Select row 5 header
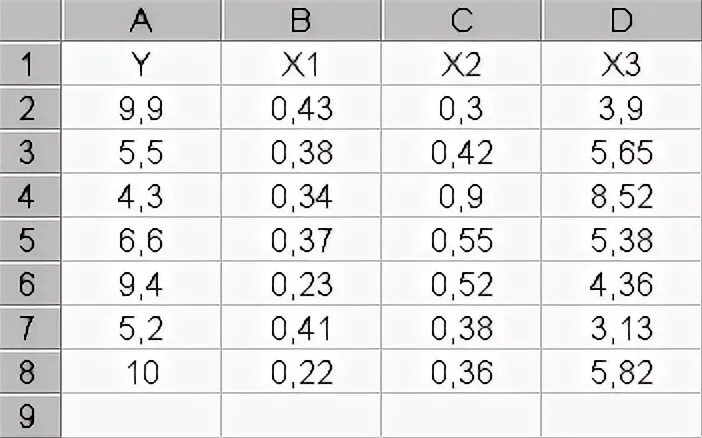The image size is (702, 438). pyautogui.click(x=30, y=239)
